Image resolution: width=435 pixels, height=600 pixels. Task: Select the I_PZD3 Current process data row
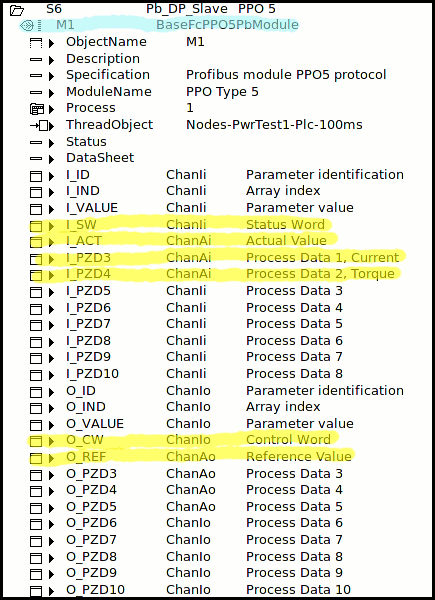coord(217,258)
